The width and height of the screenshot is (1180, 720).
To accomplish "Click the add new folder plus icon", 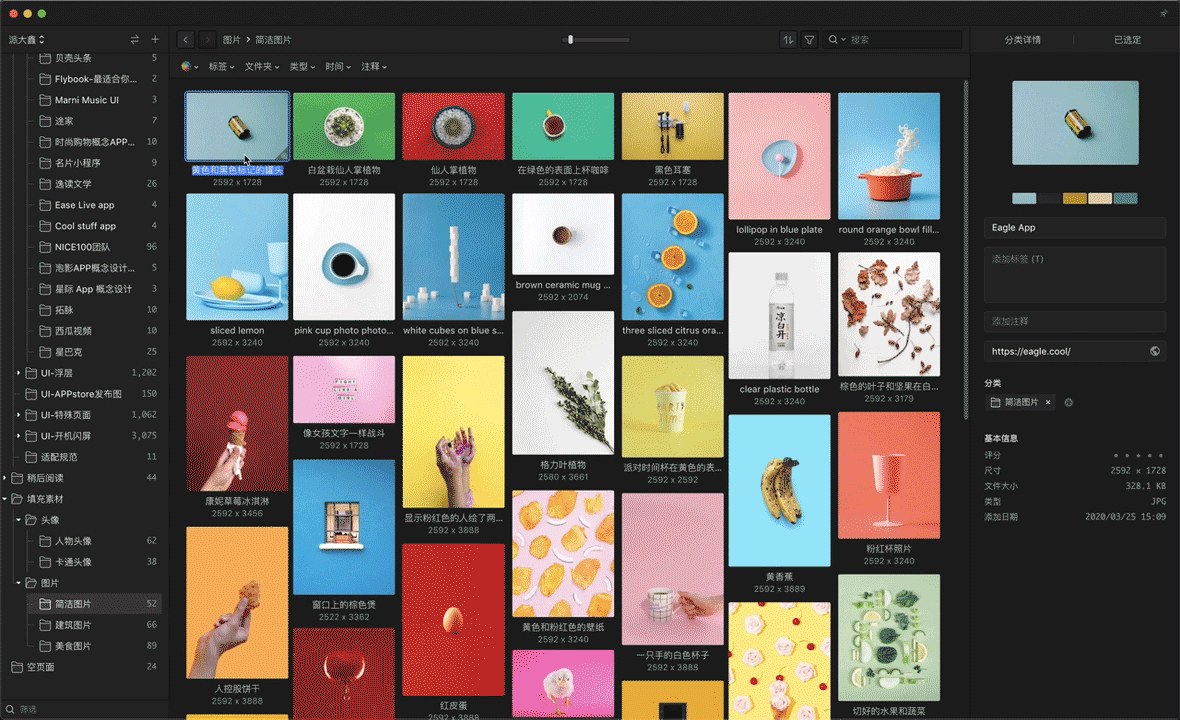I will click(x=155, y=39).
